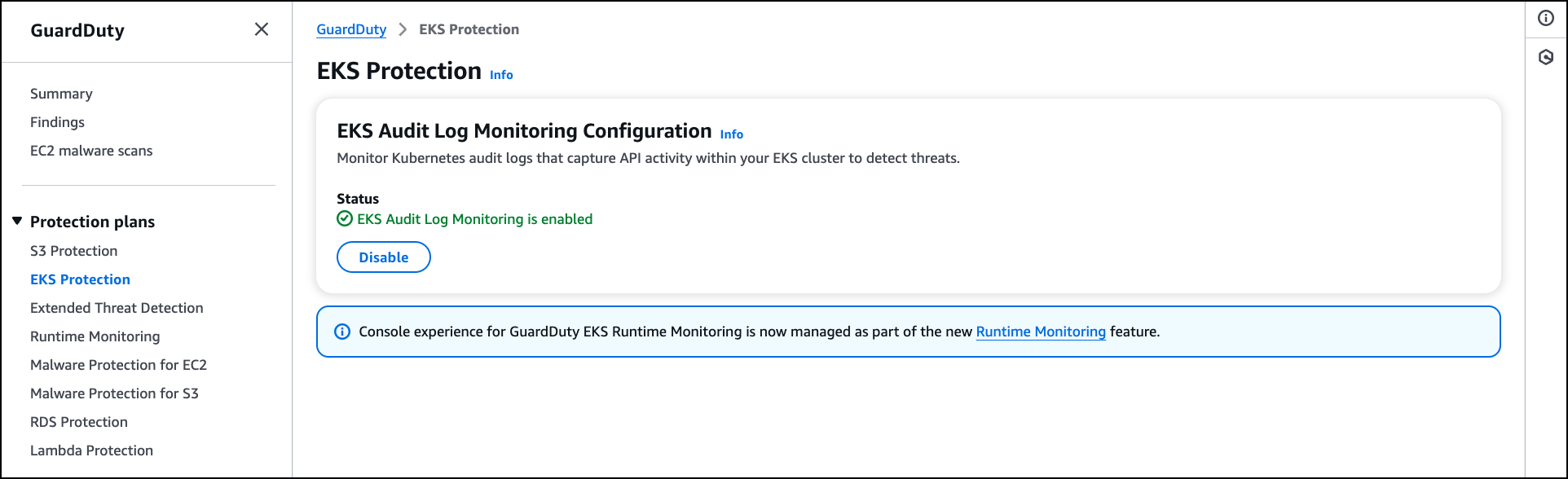This screenshot has width=1568, height=479.
Task: Select Extended Threat Detection
Action: point(117,308)
